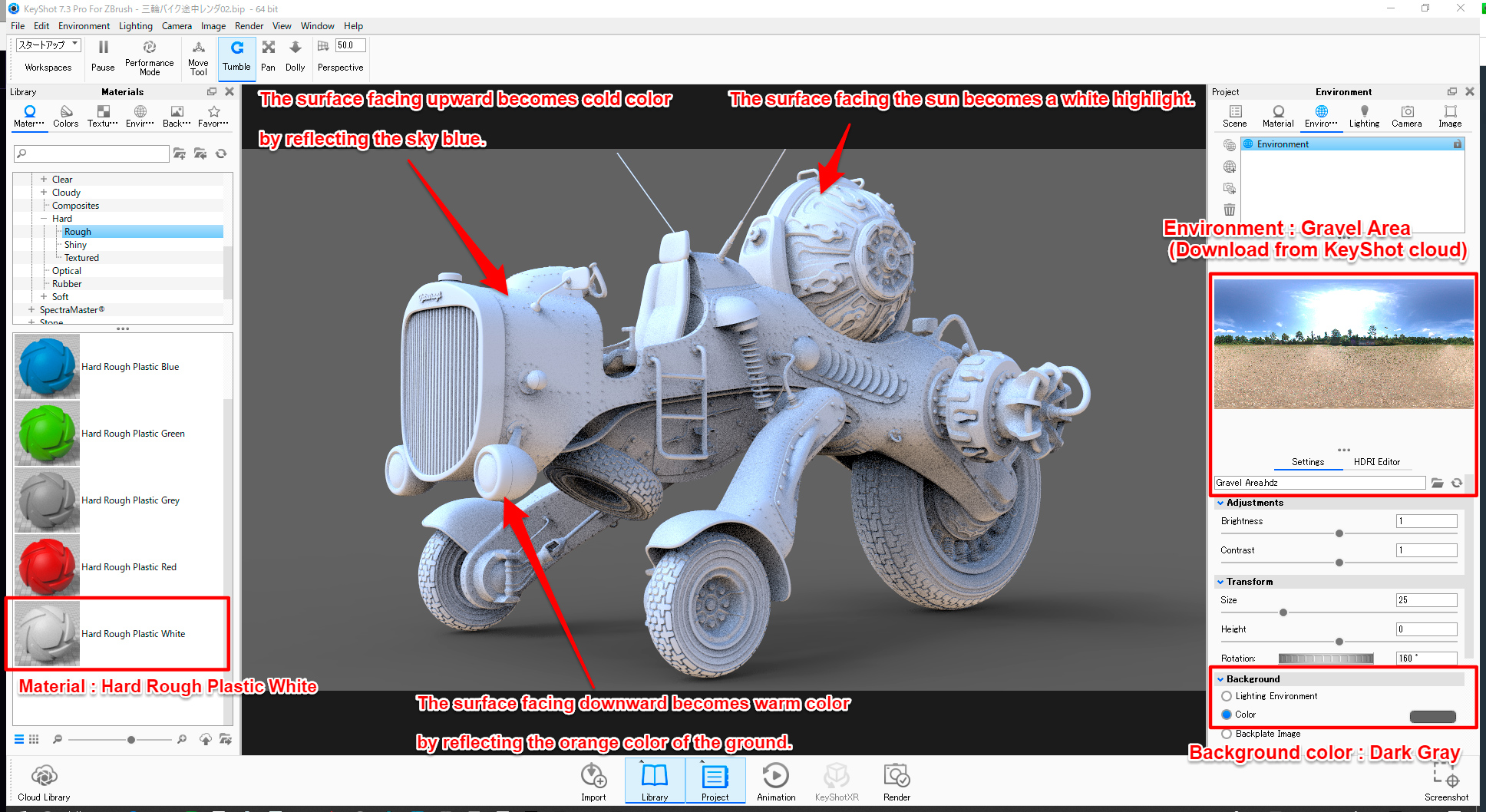This screenshot has height=812, width=1486.
Task: Collapse the Adjustments section
Action: 1220,503
